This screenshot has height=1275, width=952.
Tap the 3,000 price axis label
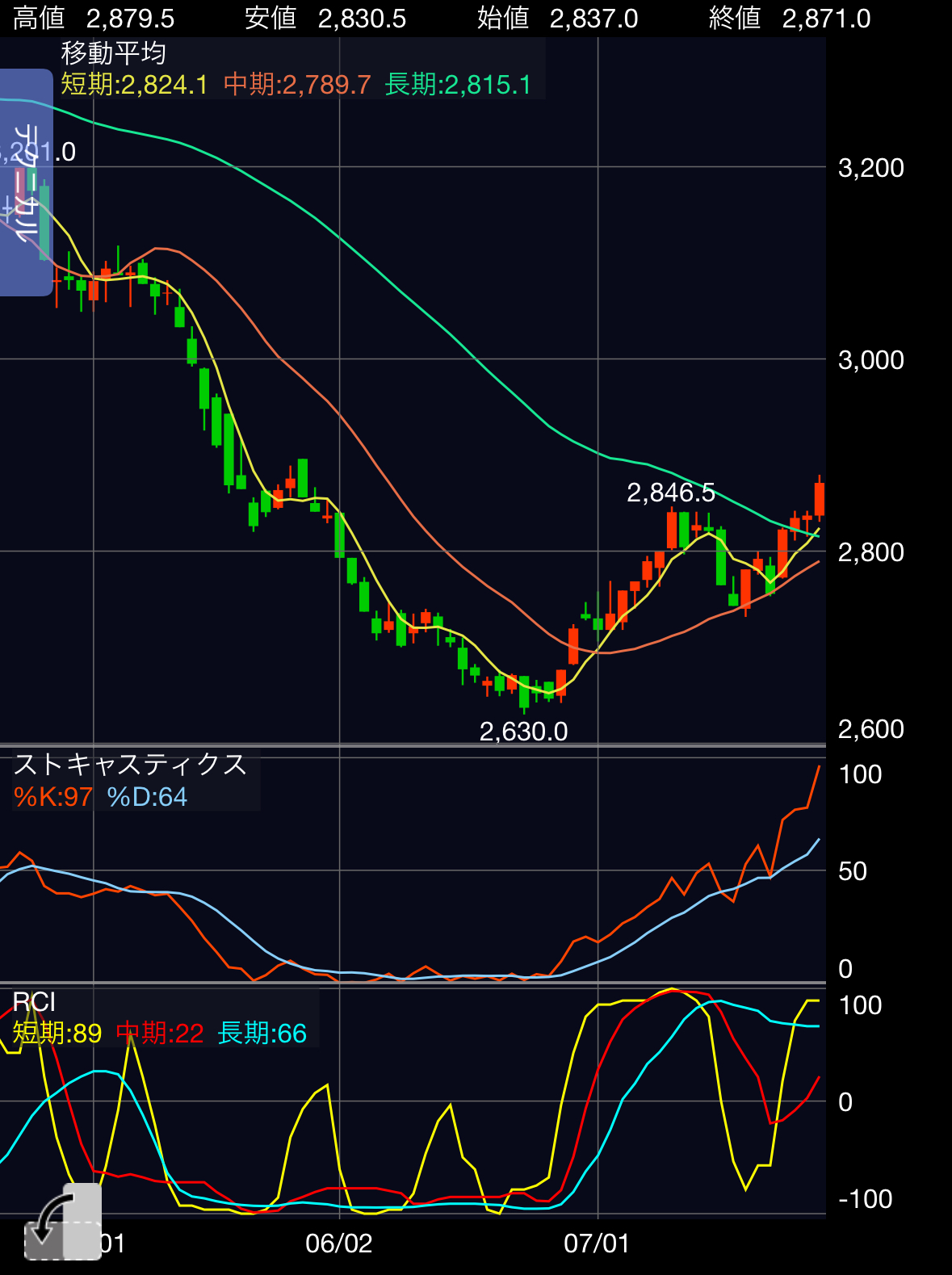pyautogui.click(x=871, y=360)
